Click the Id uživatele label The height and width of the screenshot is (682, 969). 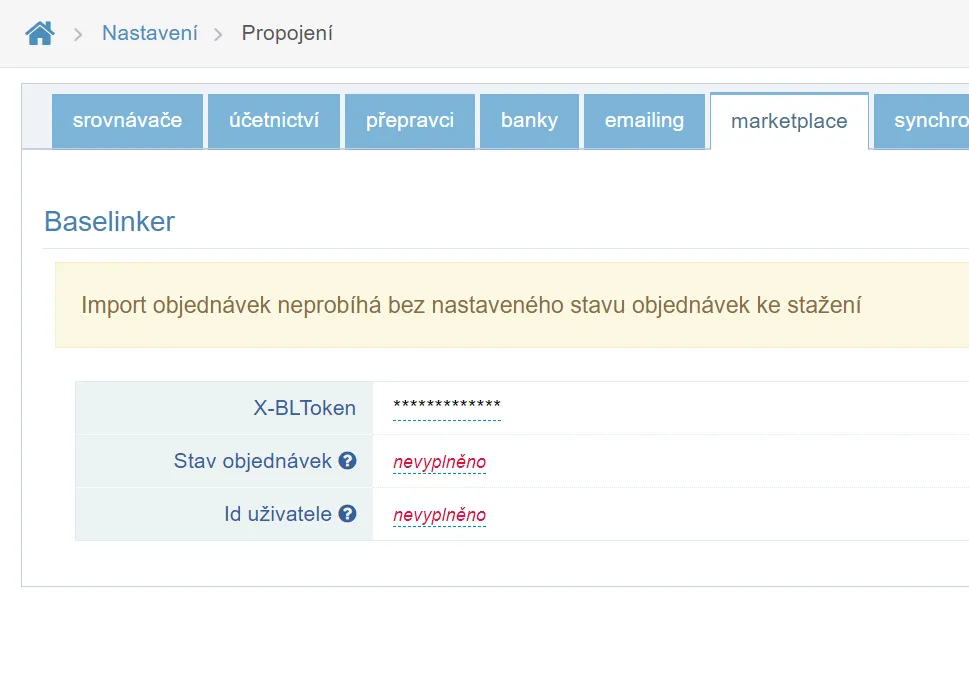click(x=278, y=514)
